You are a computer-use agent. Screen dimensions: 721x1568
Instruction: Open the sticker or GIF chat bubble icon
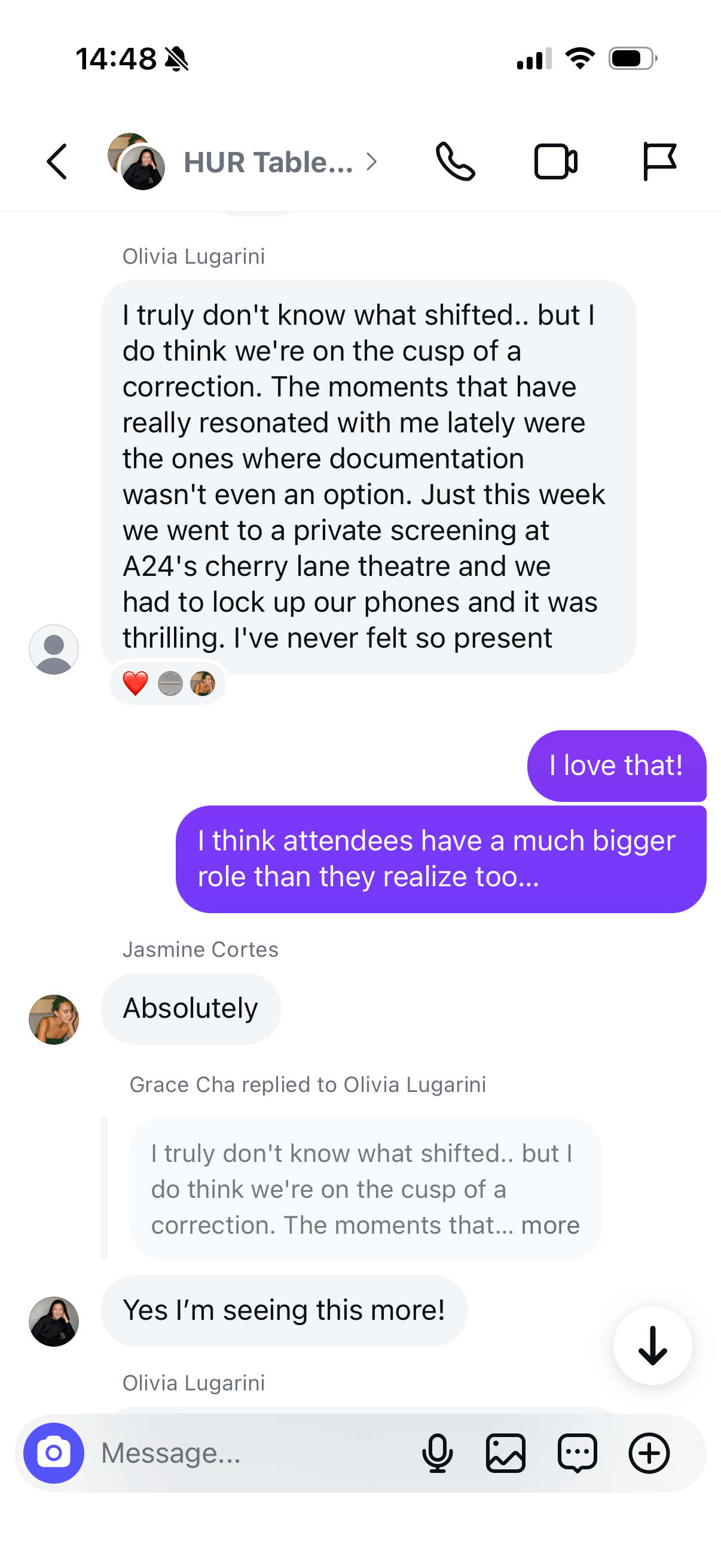pyautogui.click(x=578, y=1453)
